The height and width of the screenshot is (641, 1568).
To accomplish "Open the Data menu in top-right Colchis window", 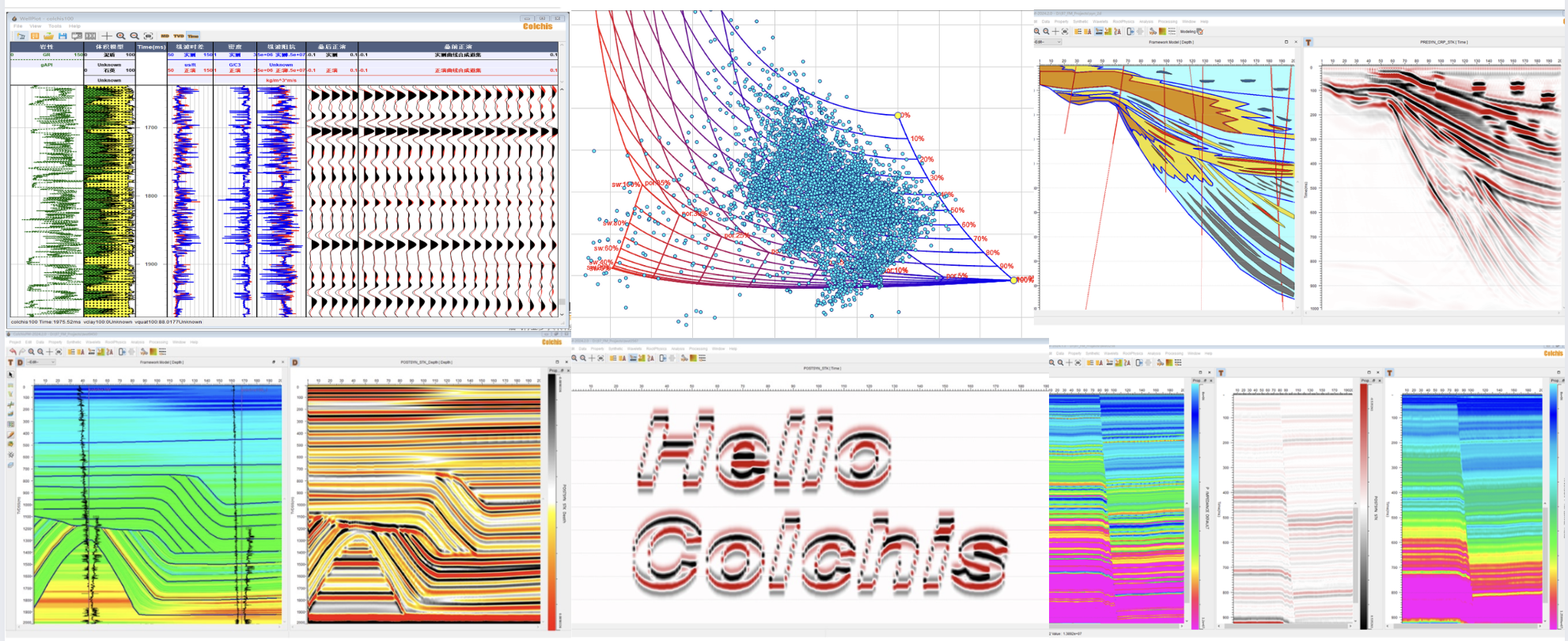I will click(1047, 21).
